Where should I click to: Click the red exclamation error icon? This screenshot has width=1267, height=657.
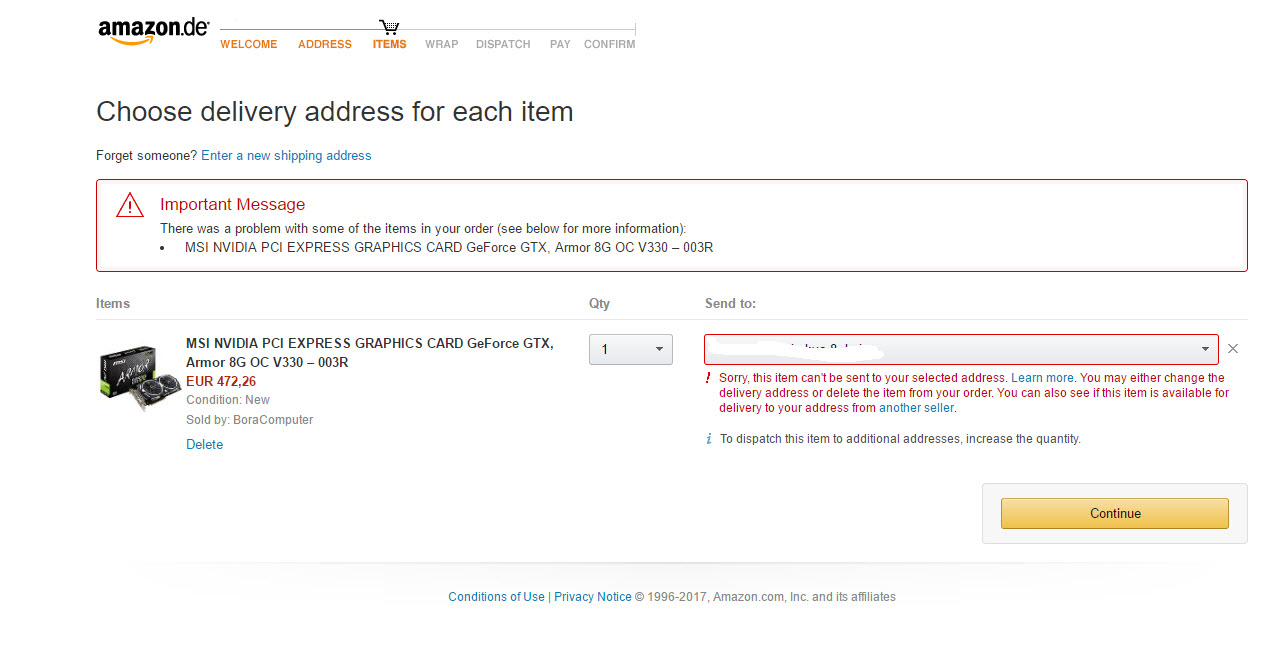click(x=708, y=378)
